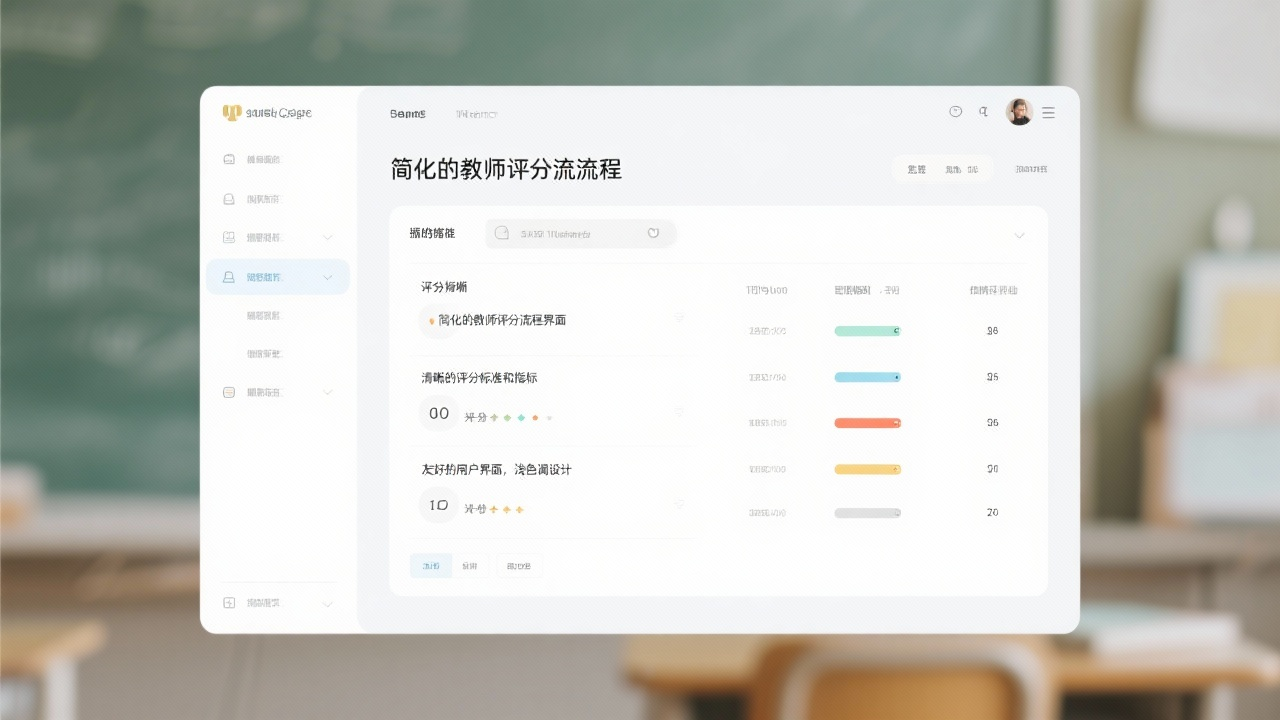Viewport: 1280px width, 720px height.
Task: Click the refresh icon inside the search field
Action: point(654,232)
